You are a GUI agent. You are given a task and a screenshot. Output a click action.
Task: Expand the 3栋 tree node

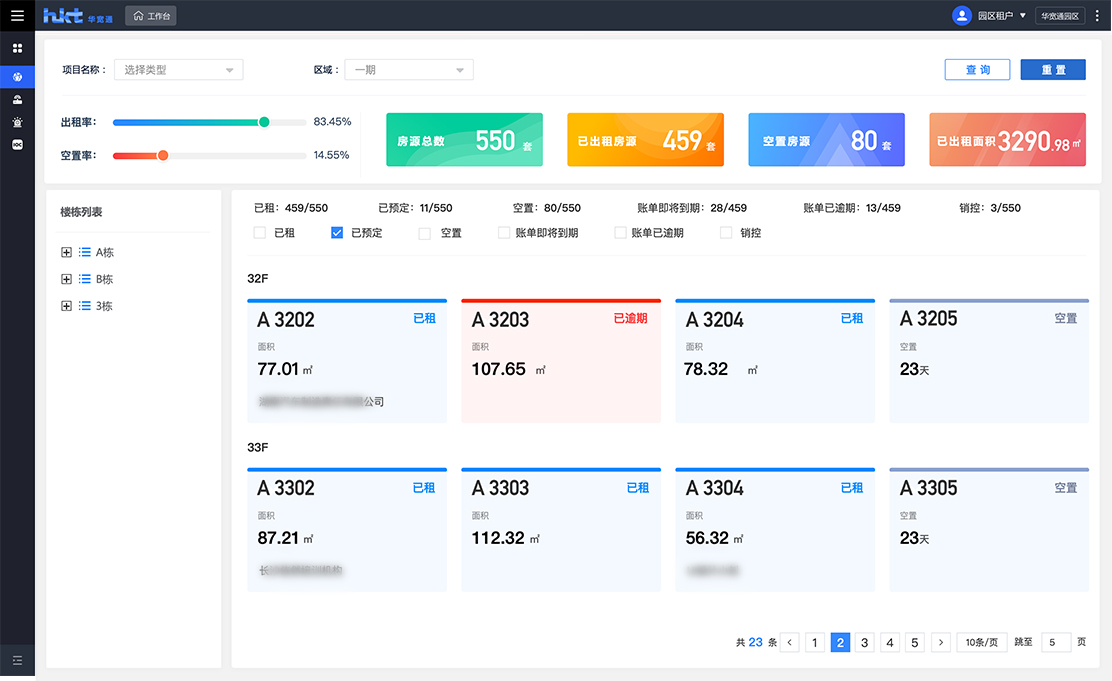(x=67, y=306)
